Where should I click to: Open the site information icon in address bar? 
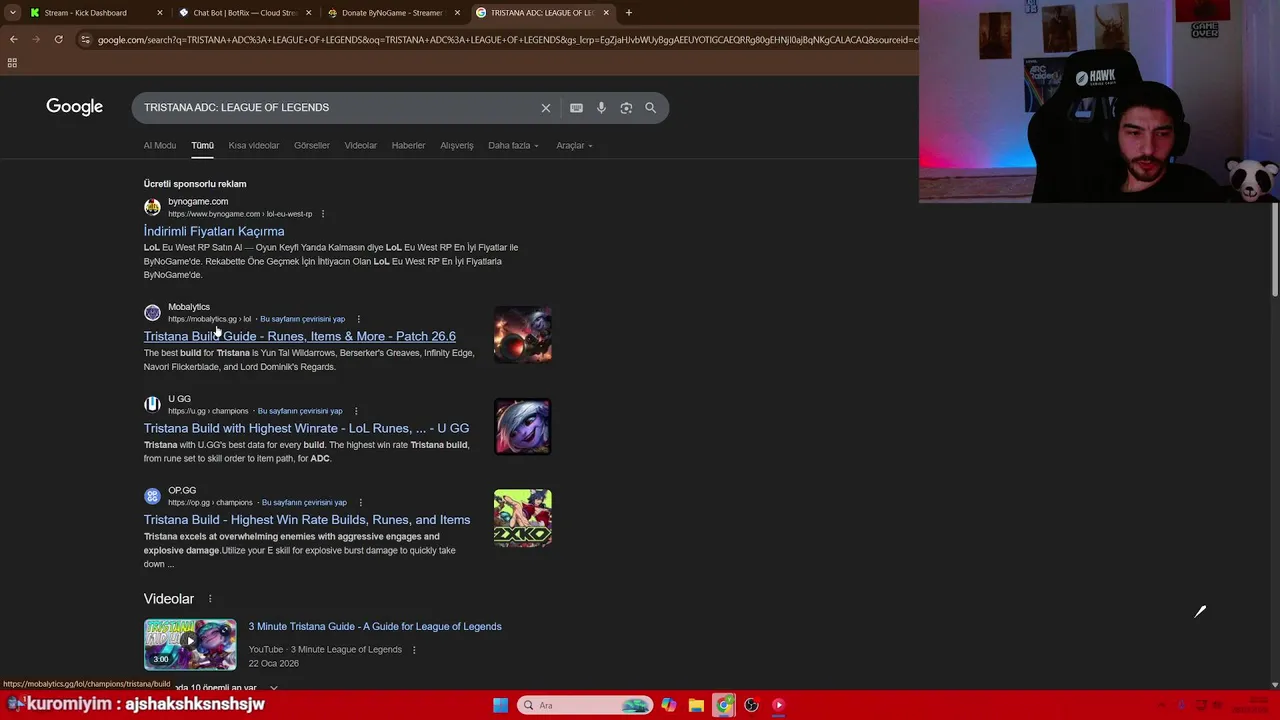point(85,40)
